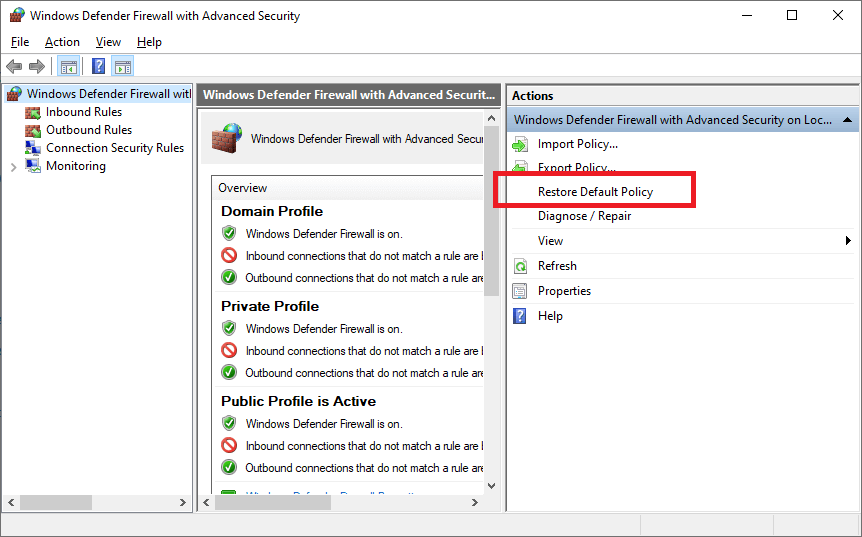Collapse the Actions section header arrow
The image size is (862, 537).
tap(847, 120)
